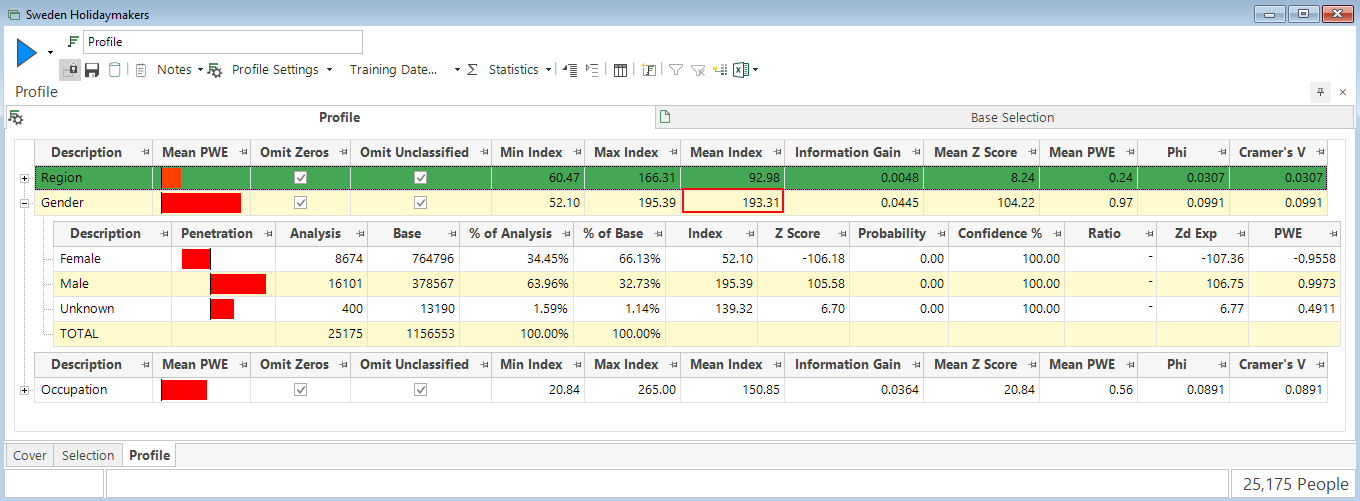Click the settings icon left of Profile tab
Screen dimensions: 1360x501
point(15,118)
